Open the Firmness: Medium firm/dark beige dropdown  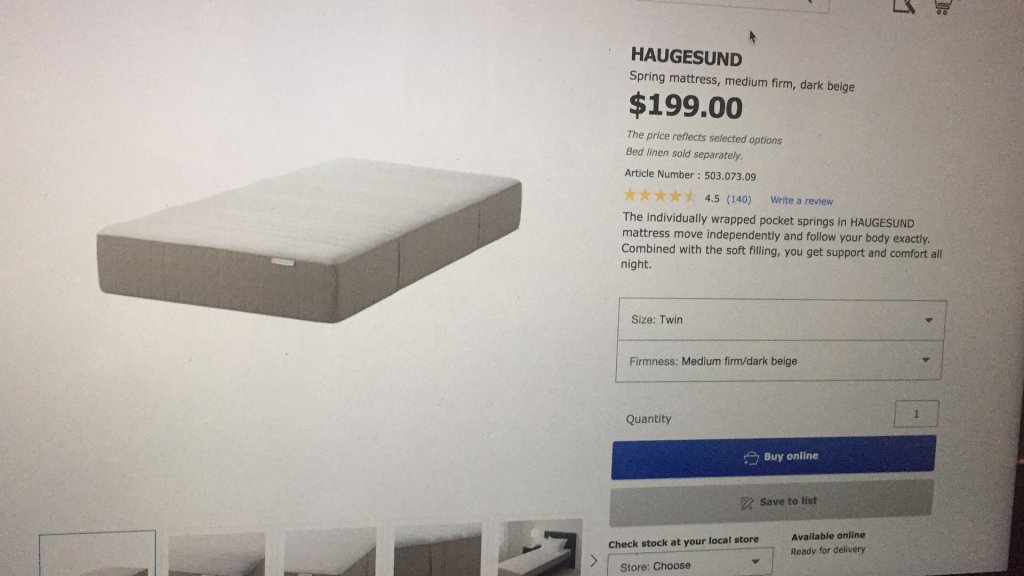(779, 360)
